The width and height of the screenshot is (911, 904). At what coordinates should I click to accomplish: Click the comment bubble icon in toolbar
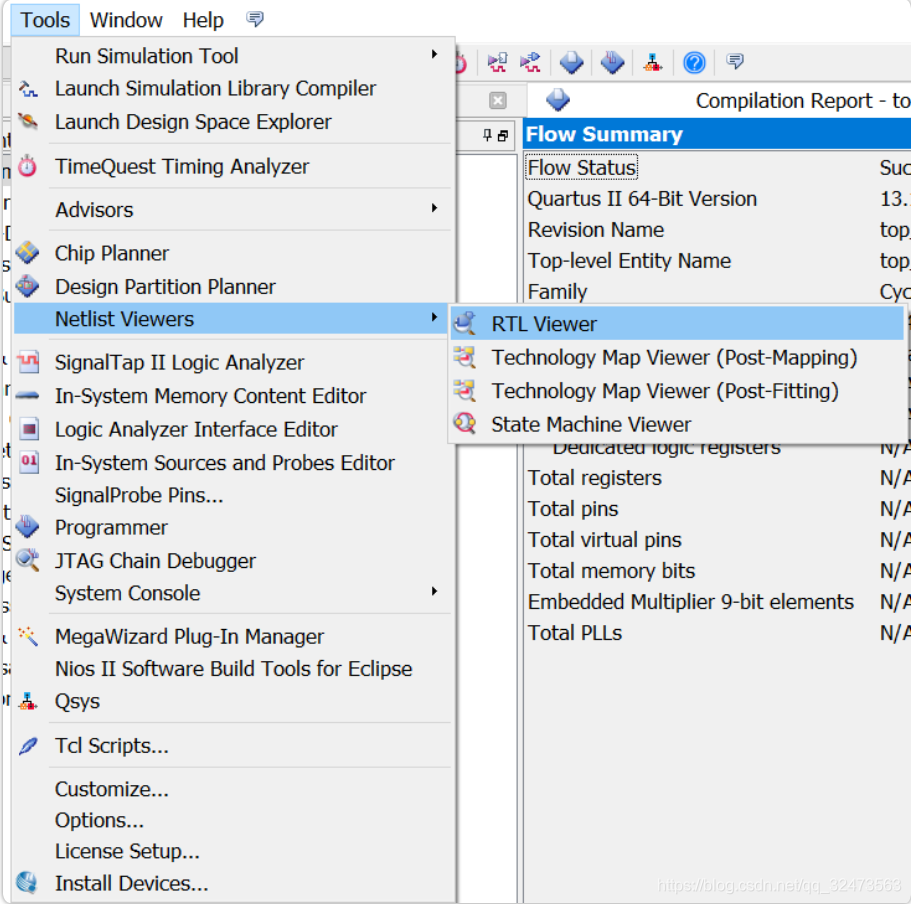[x=735, y=60]
